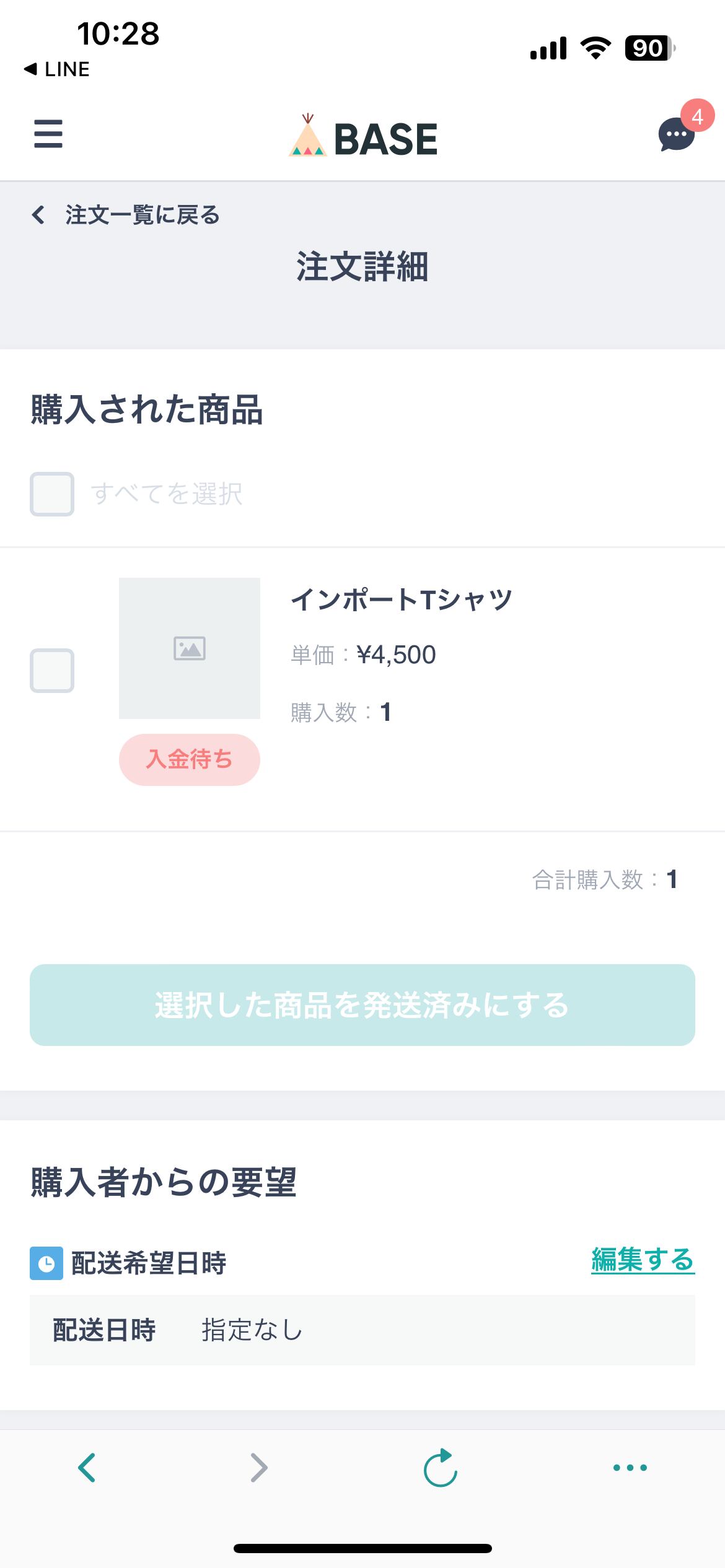Tap the インポートTシャツ product name

pyautogui.click(x=402, y=599)
